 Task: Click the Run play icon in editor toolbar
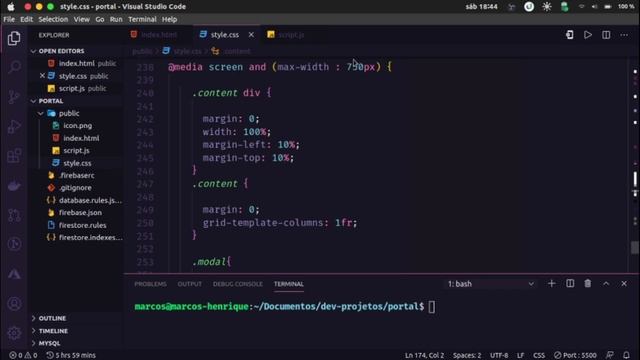click(588, 35)
